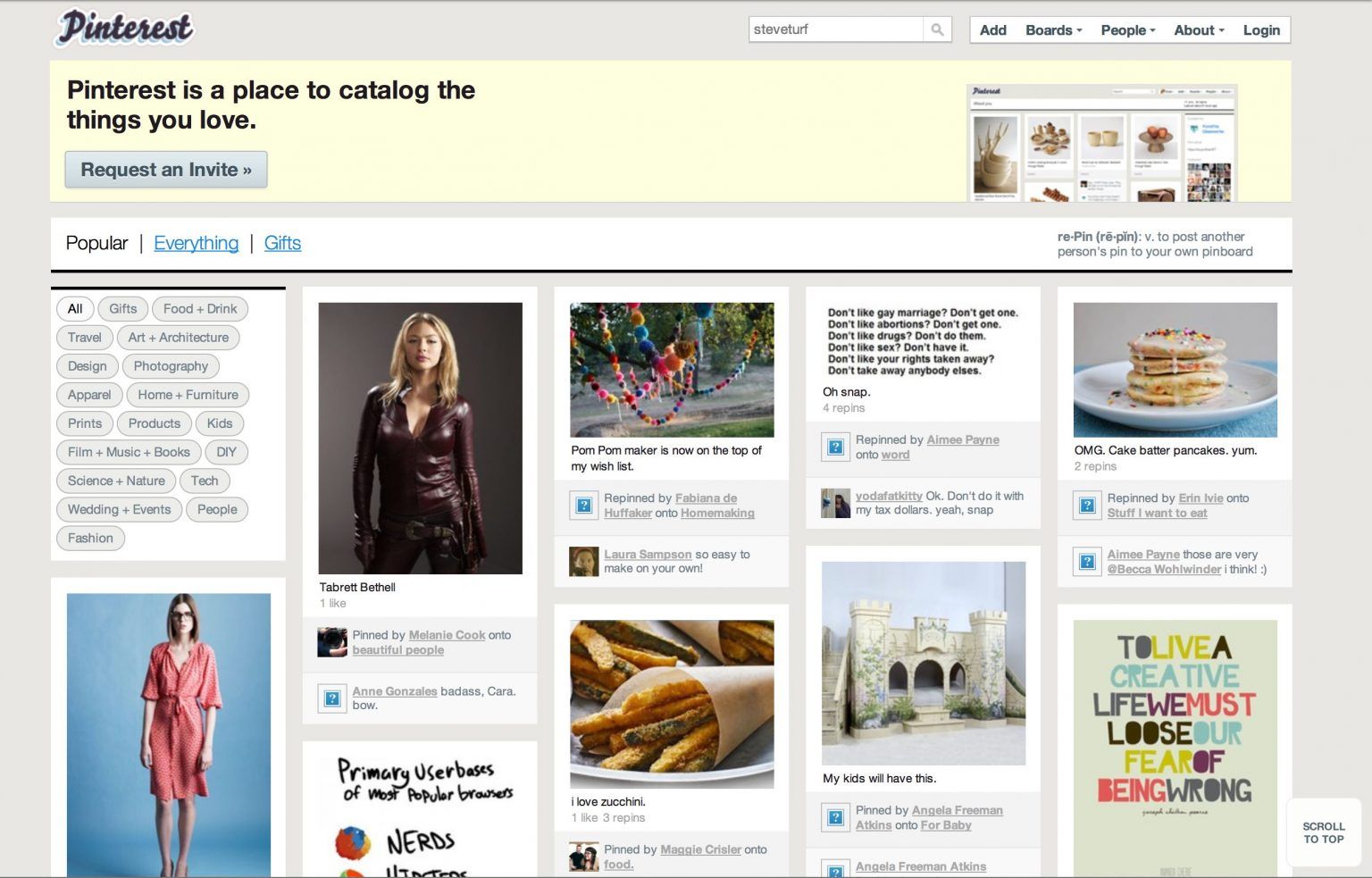Click the repin icon next to Anne Gonzales

coord(331,698)
